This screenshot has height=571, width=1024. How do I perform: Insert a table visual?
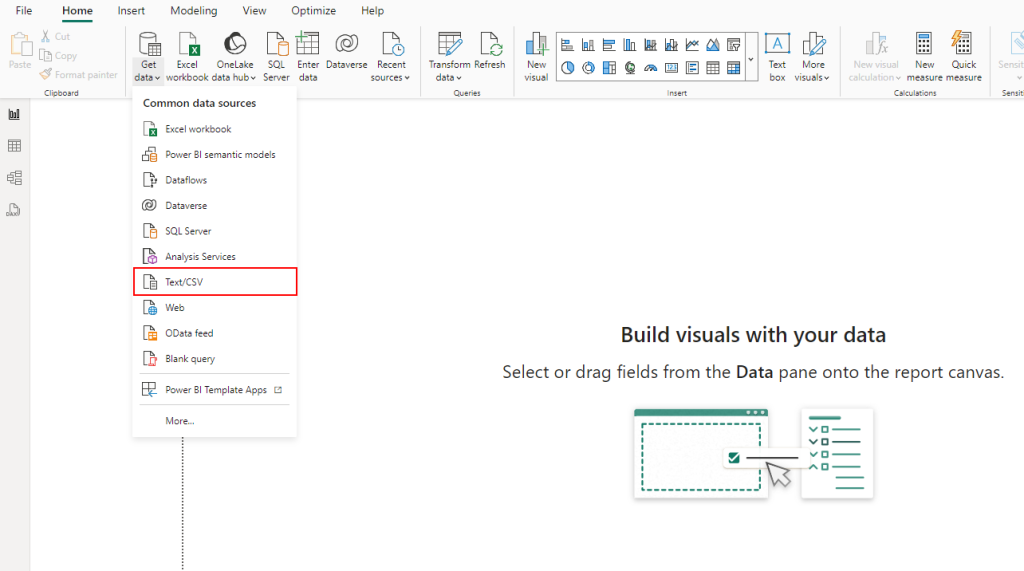pyautogui.click(x=713, y=68)
